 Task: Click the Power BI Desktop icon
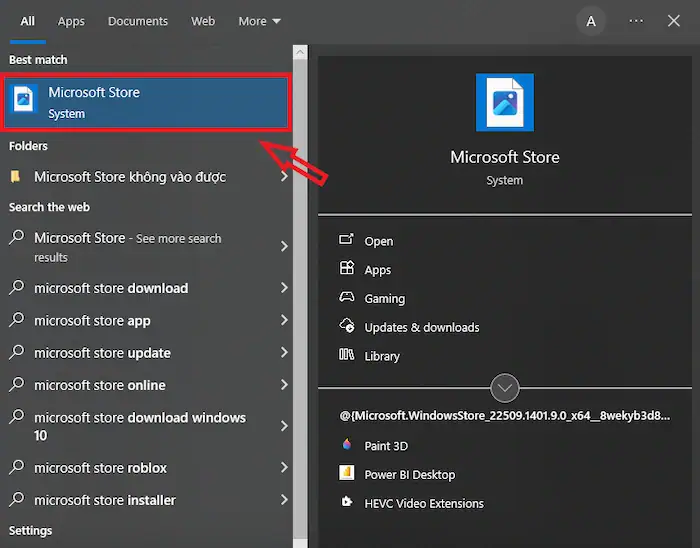click(346, 473)
